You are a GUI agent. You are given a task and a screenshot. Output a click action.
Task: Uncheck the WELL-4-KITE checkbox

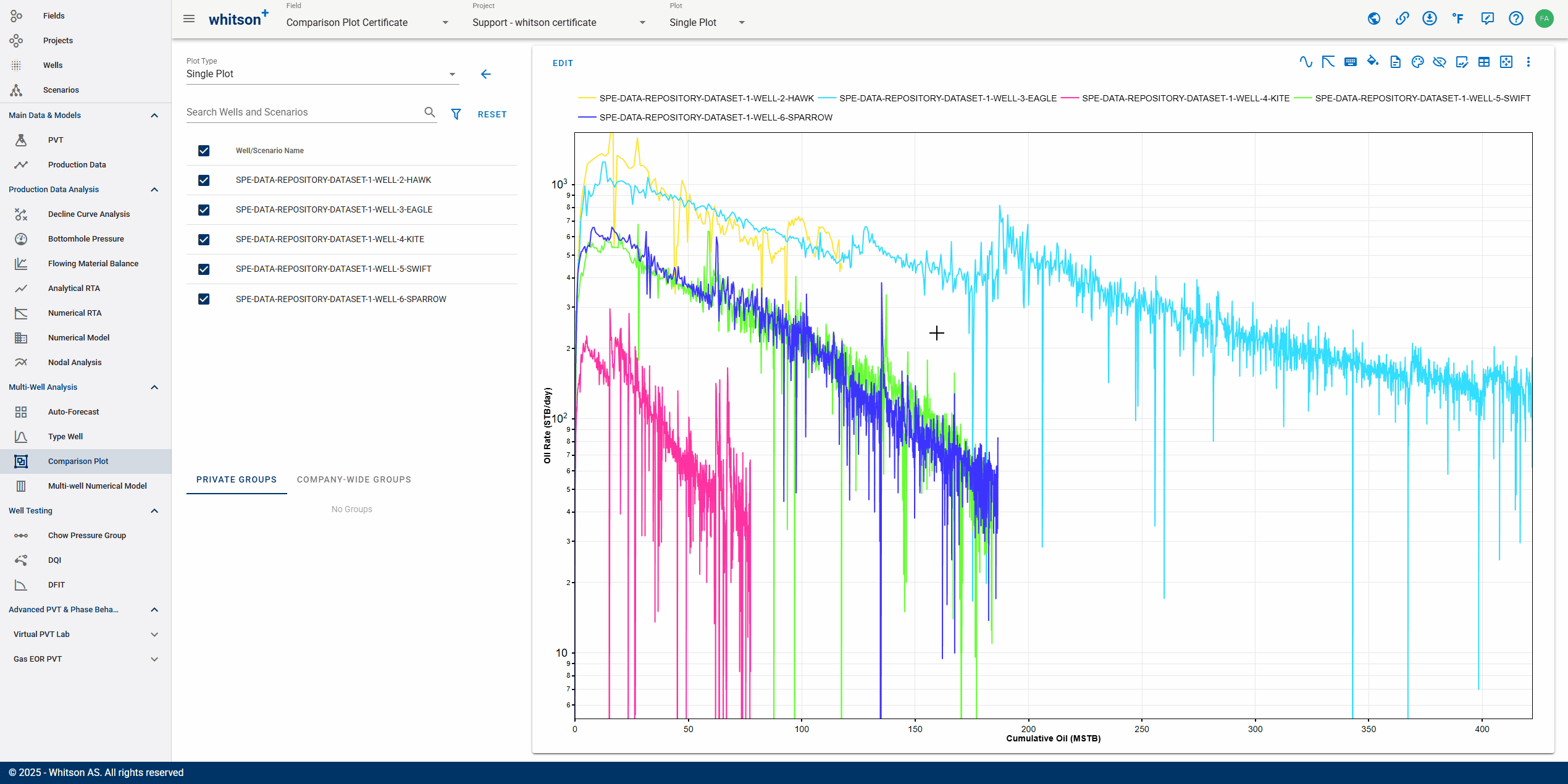point(204,240)
